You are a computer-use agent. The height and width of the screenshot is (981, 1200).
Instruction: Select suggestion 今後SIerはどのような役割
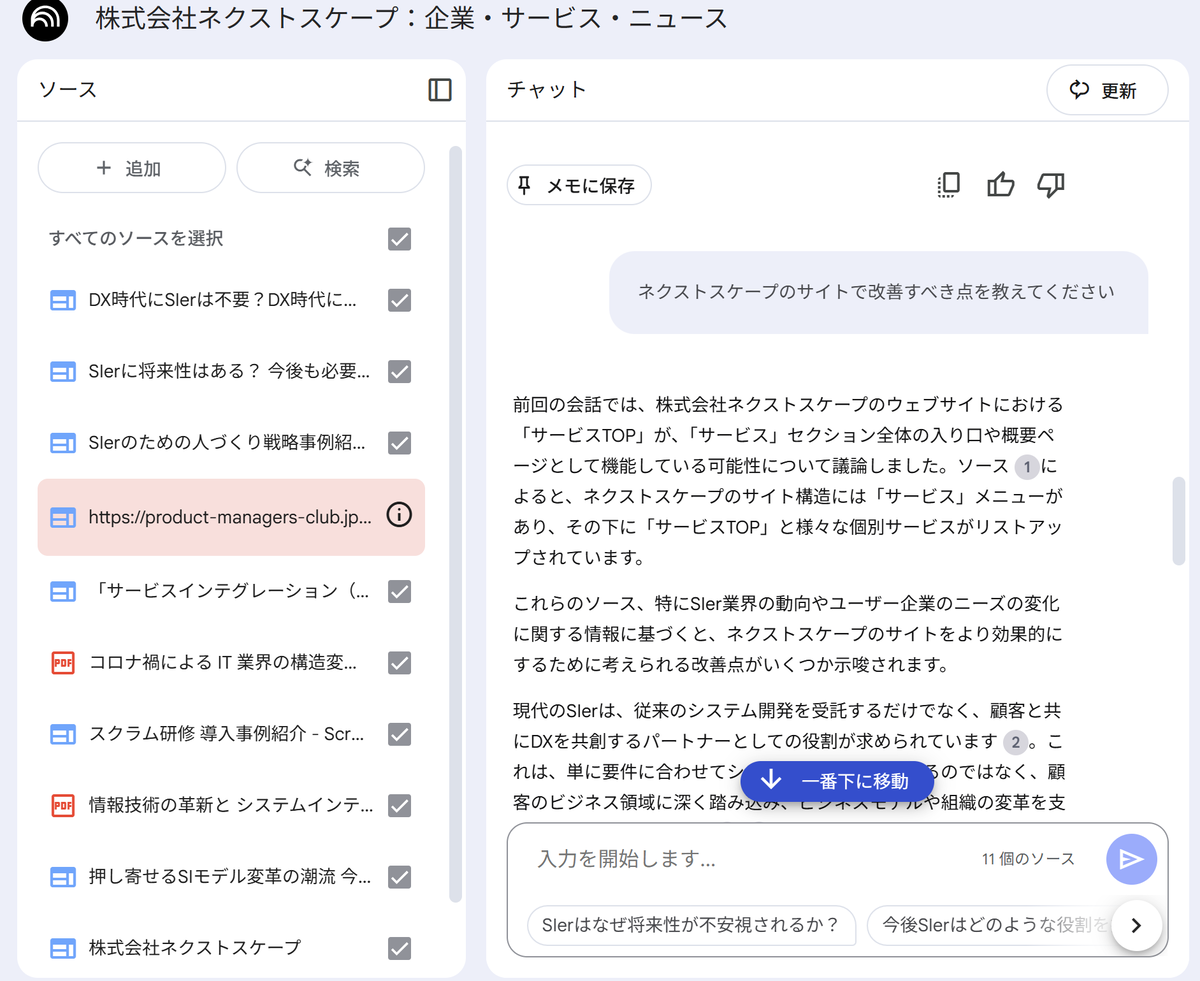(990, 925)
